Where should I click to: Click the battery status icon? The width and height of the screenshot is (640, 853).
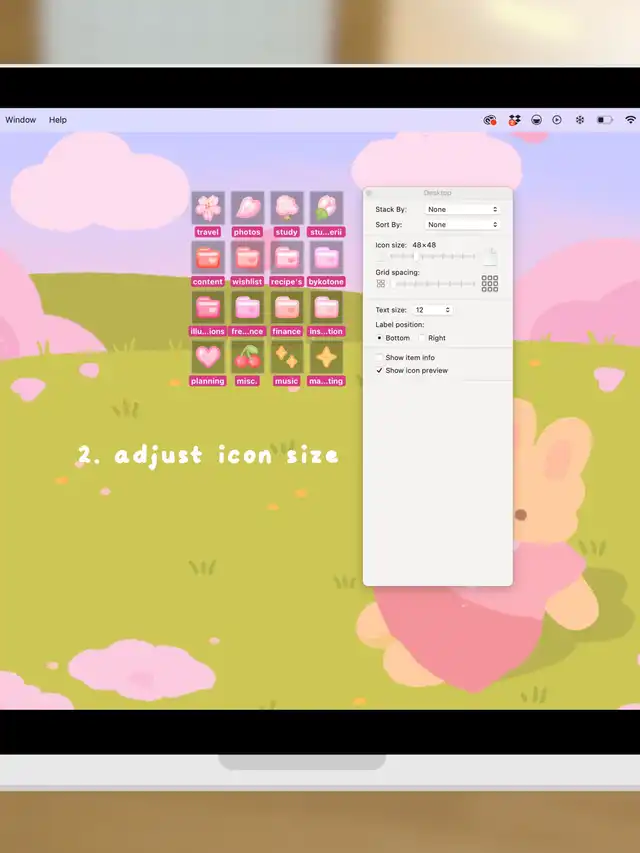click(x=604, y=120)
